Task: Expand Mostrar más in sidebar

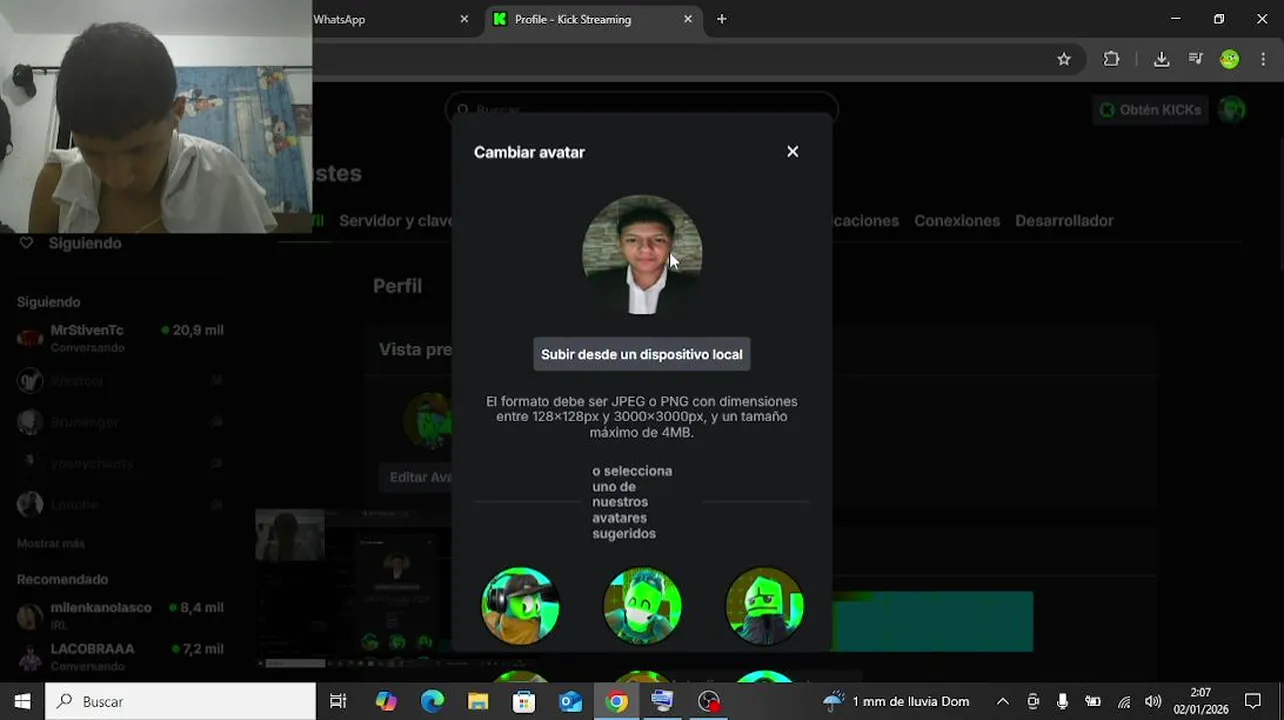Action: point(51,543)
